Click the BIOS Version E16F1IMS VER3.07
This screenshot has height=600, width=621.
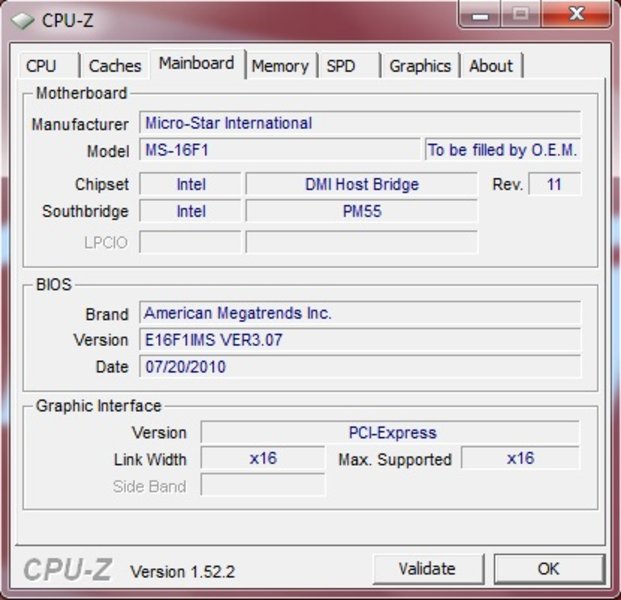tap(360, 340)
